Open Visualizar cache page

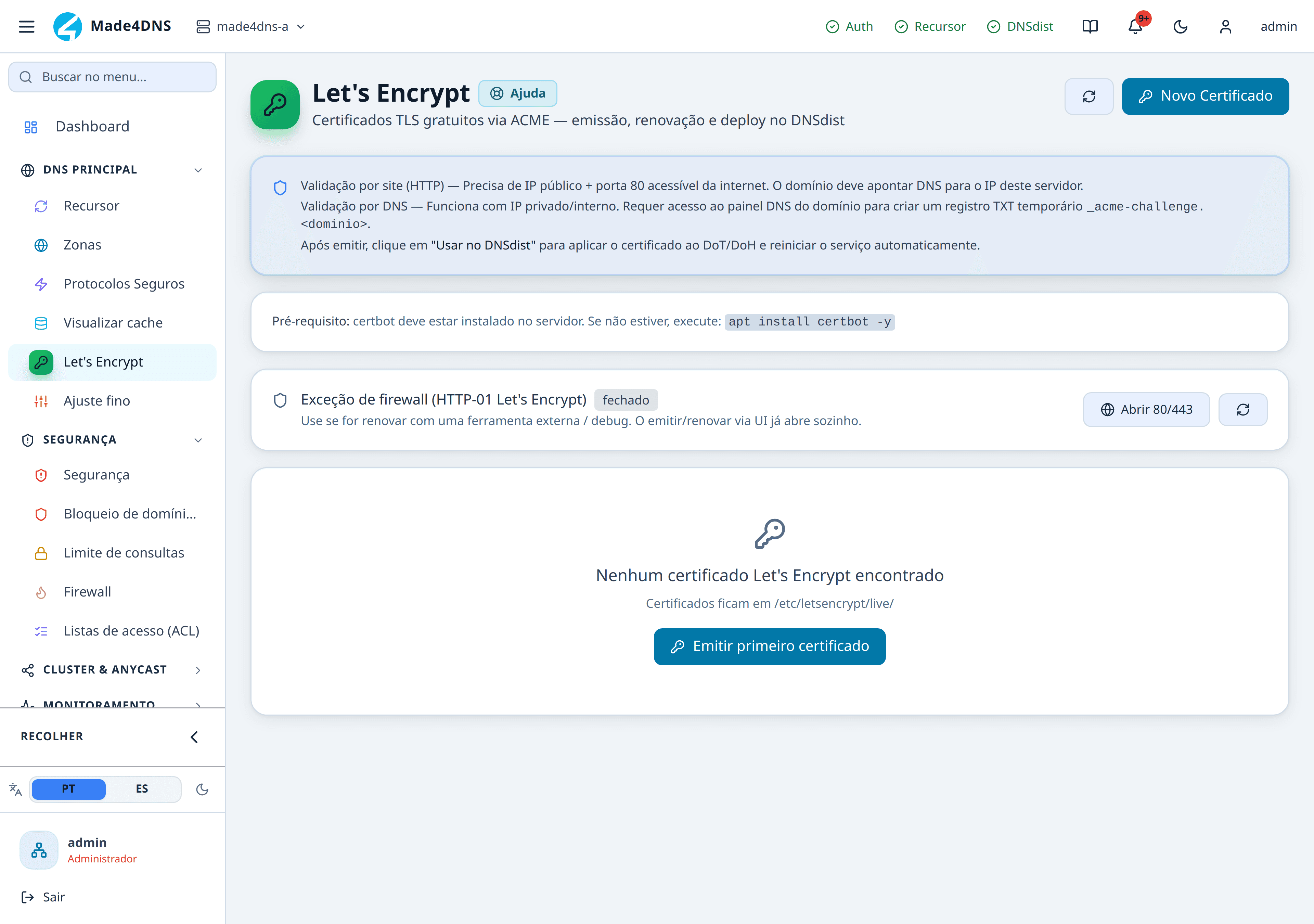click(112, 323)
